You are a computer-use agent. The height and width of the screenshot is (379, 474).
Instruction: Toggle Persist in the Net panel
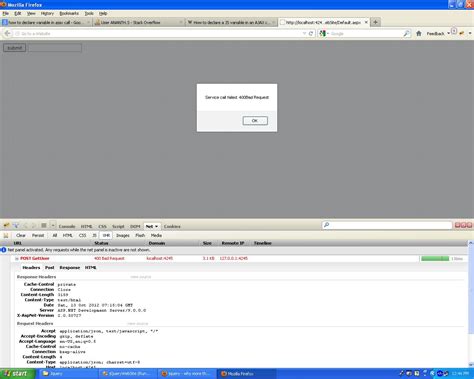click(38, 235)
